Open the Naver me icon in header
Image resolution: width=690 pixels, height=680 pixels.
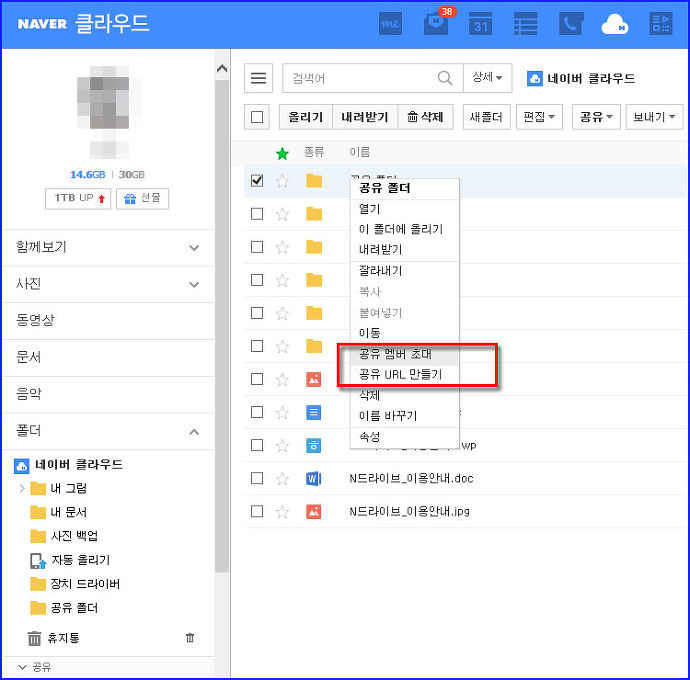pos(390,23)
